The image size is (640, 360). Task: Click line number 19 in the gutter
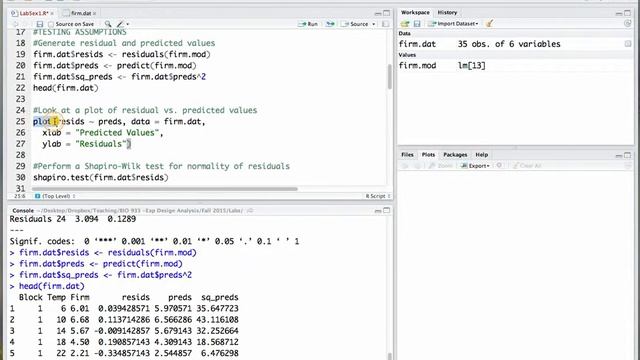click(x=20, y=54)
